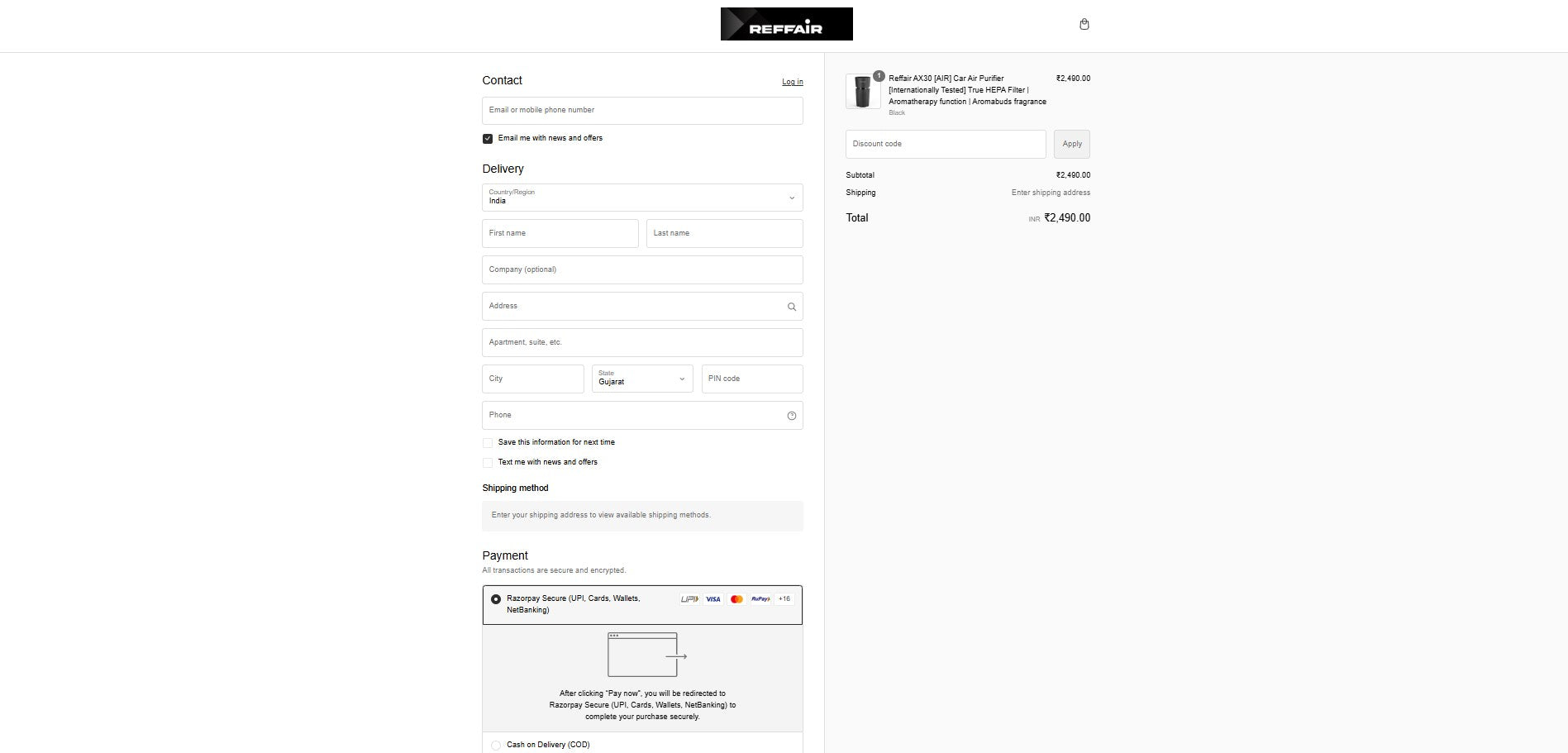Click the address search magnifier icon
The image size is (1568, 753).
(791, 307)
